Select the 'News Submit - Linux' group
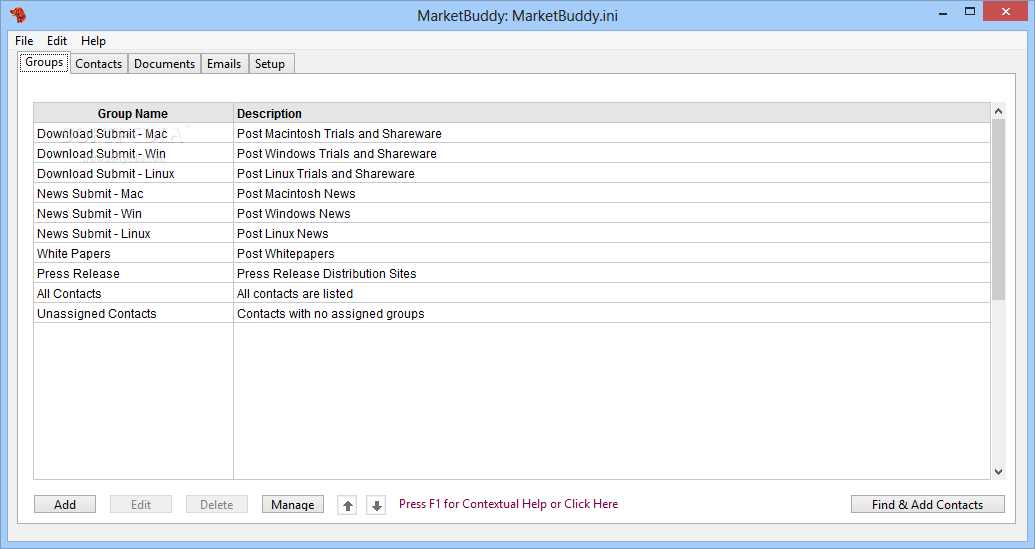 (133, 234)
